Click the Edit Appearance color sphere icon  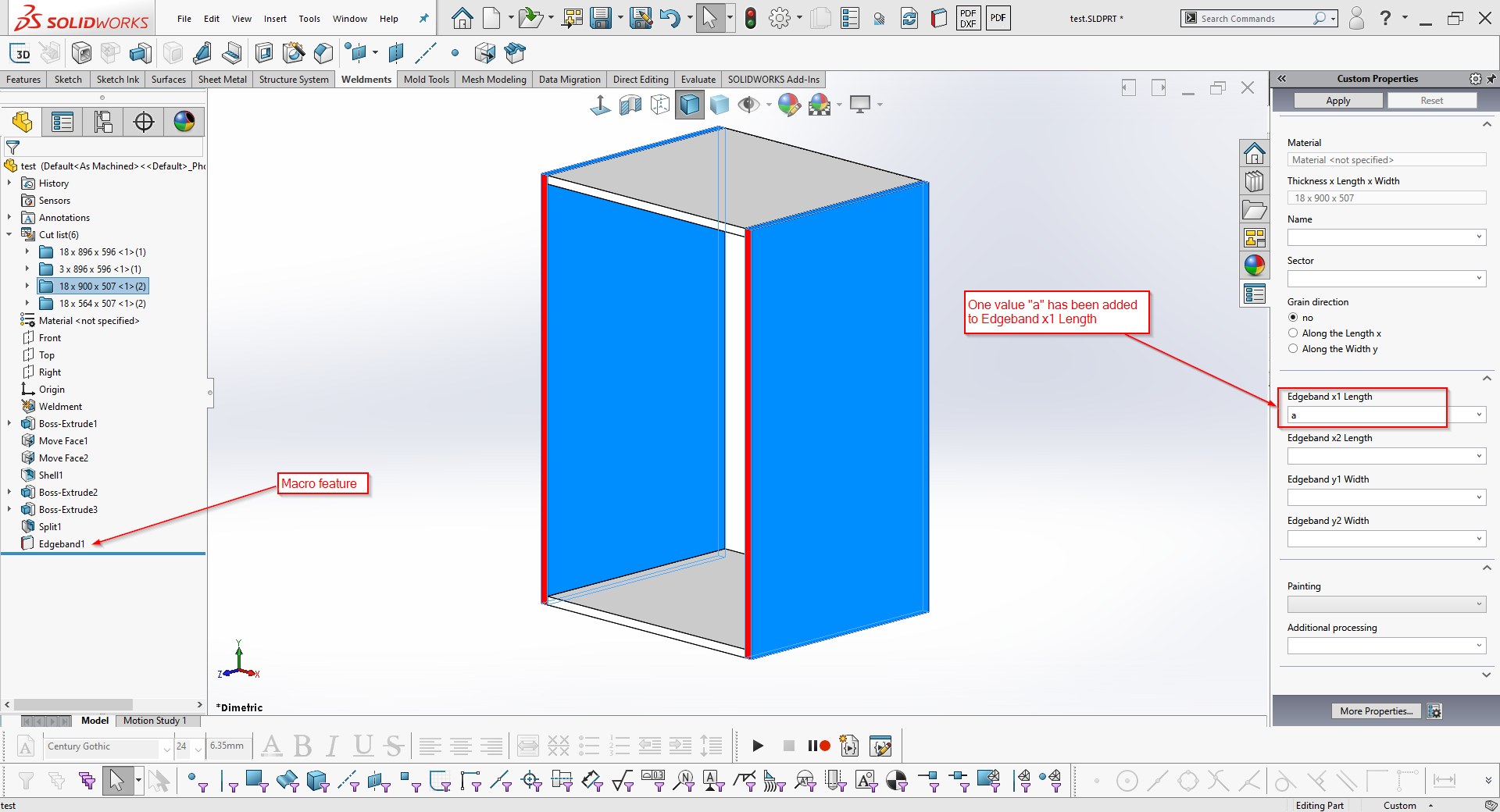(789, 105)
